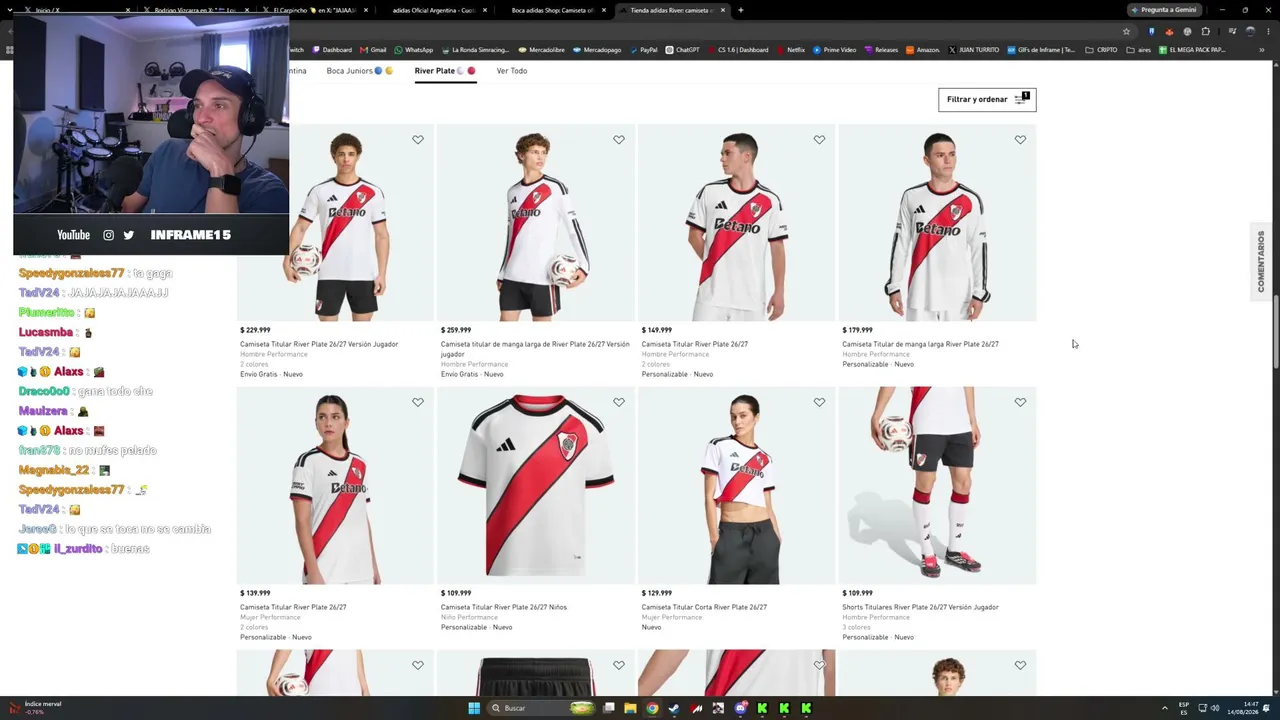This screenshot has width=1280, height=720.
Task: Open 'Shorts Titulares River Plate 26/27 Versión Jugador' link
Action: click(920, 607)
